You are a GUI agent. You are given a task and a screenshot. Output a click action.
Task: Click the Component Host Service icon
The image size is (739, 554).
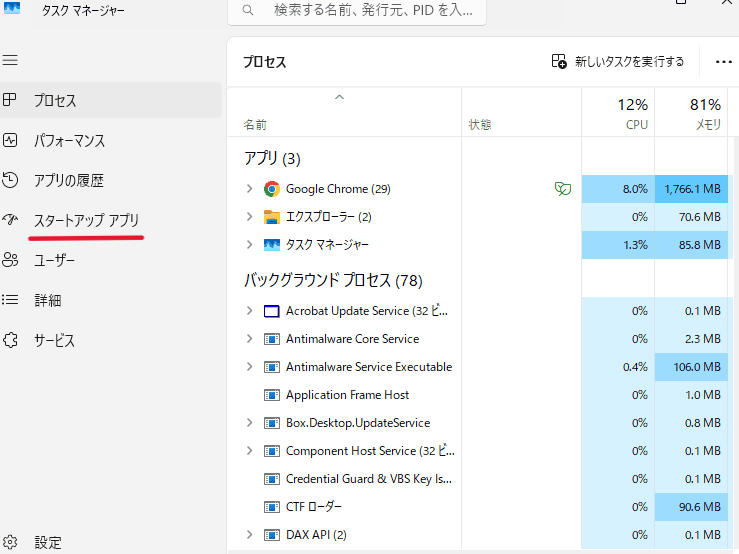pyautogui.click(x=271, y=451)
